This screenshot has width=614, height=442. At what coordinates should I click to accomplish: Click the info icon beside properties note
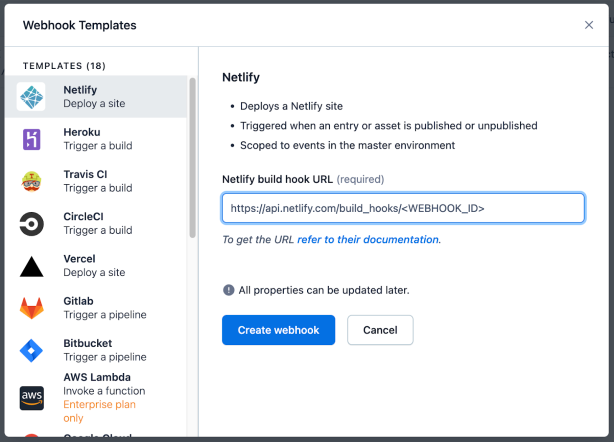(228, 290)
